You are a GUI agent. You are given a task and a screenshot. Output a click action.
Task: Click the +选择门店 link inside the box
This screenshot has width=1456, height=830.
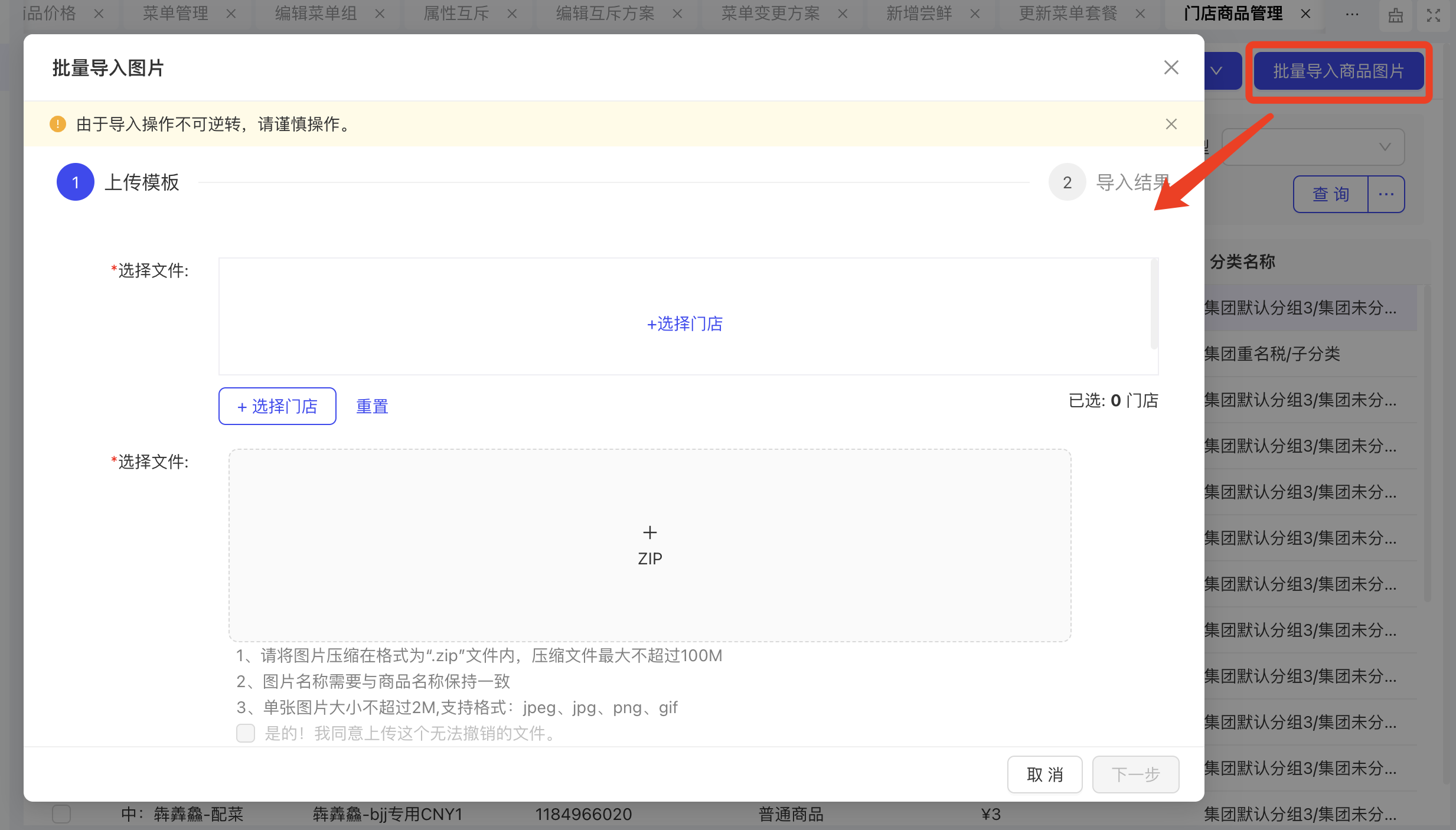(x=685, y=323)
